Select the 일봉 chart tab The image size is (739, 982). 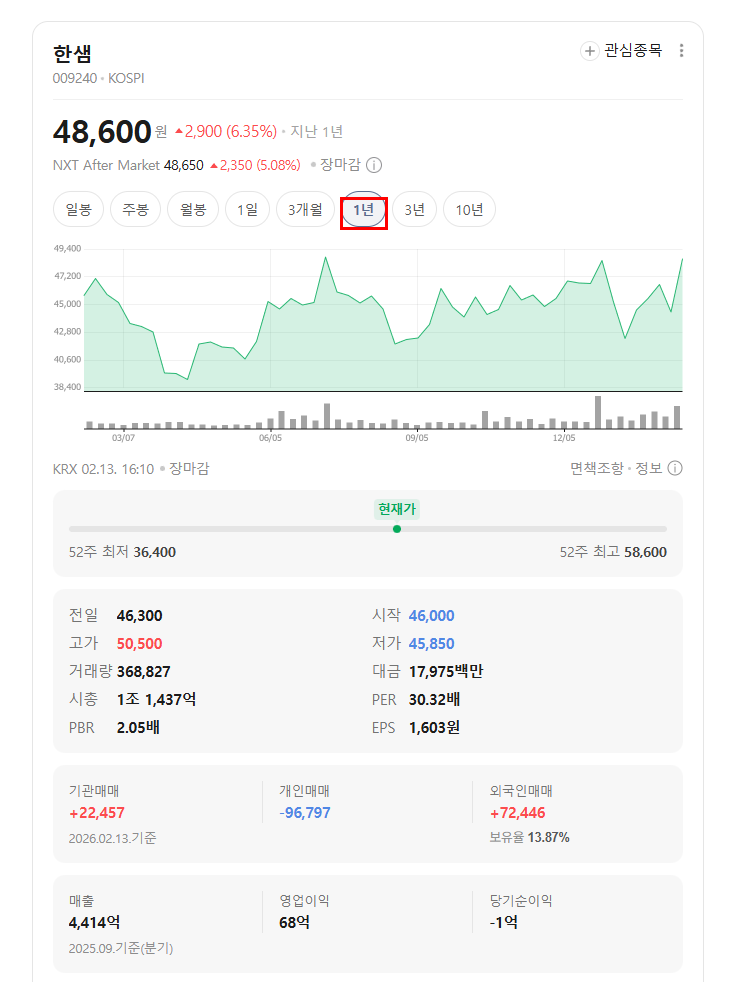point(78,210)
